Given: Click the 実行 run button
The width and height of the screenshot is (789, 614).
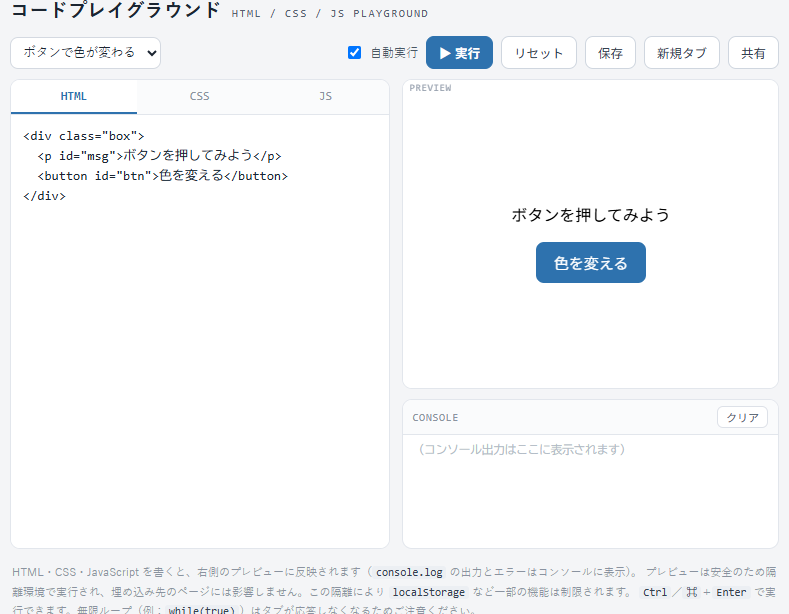Looking at the screenshot, I should [459, 52].
